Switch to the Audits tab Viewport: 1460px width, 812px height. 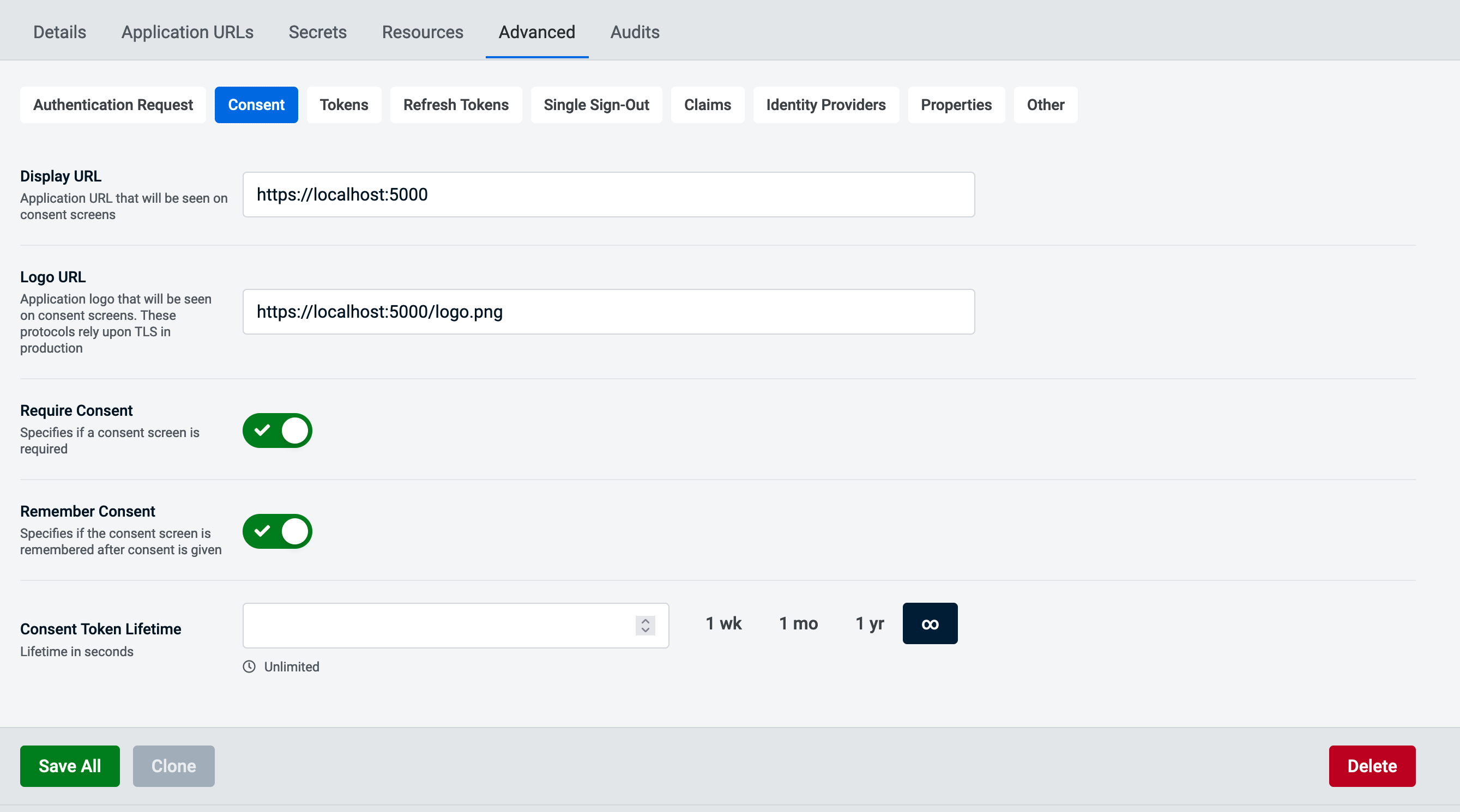pos(634,32)
